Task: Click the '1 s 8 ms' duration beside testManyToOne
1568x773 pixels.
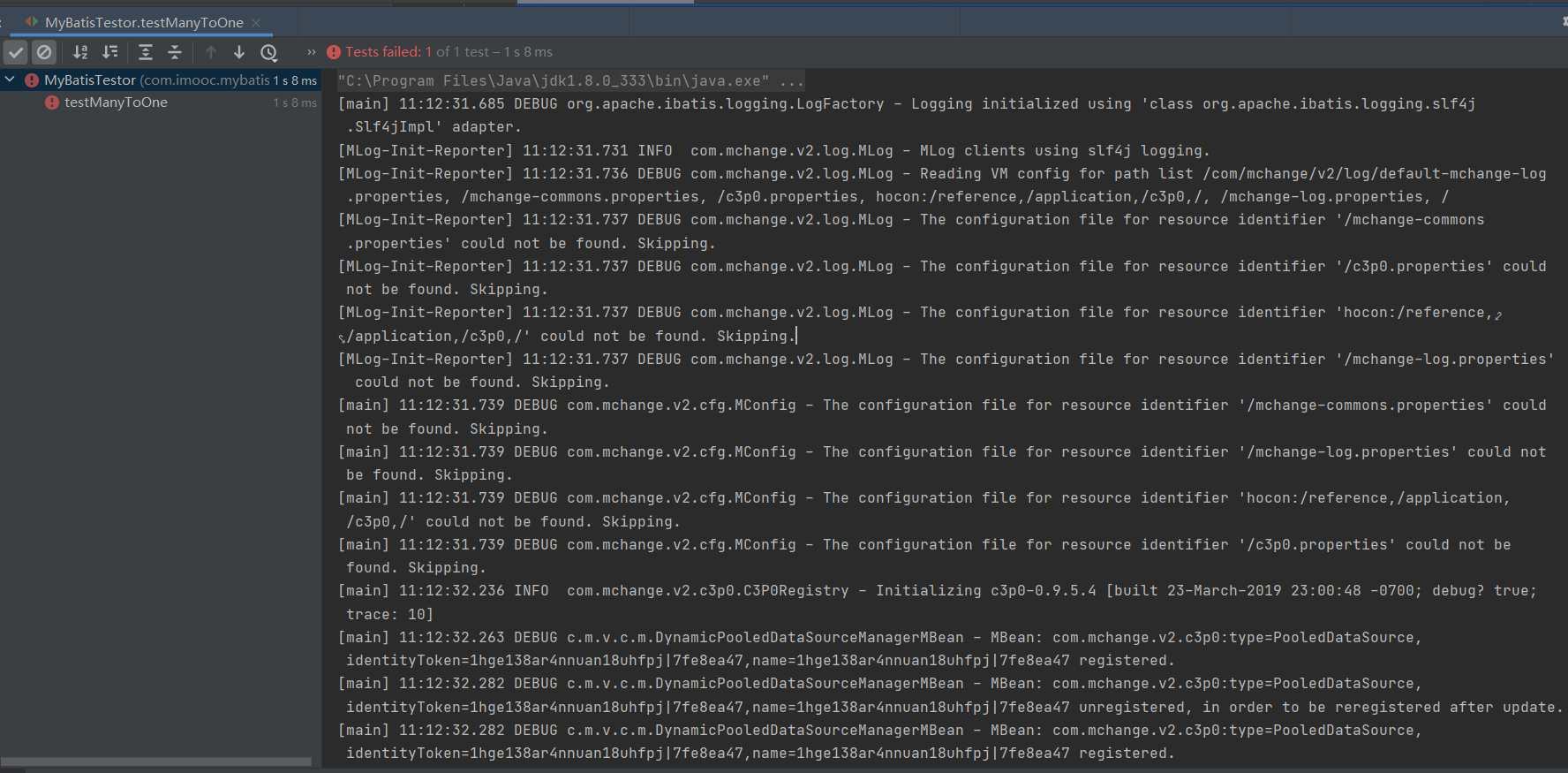Action: click(x=295, y=102)
